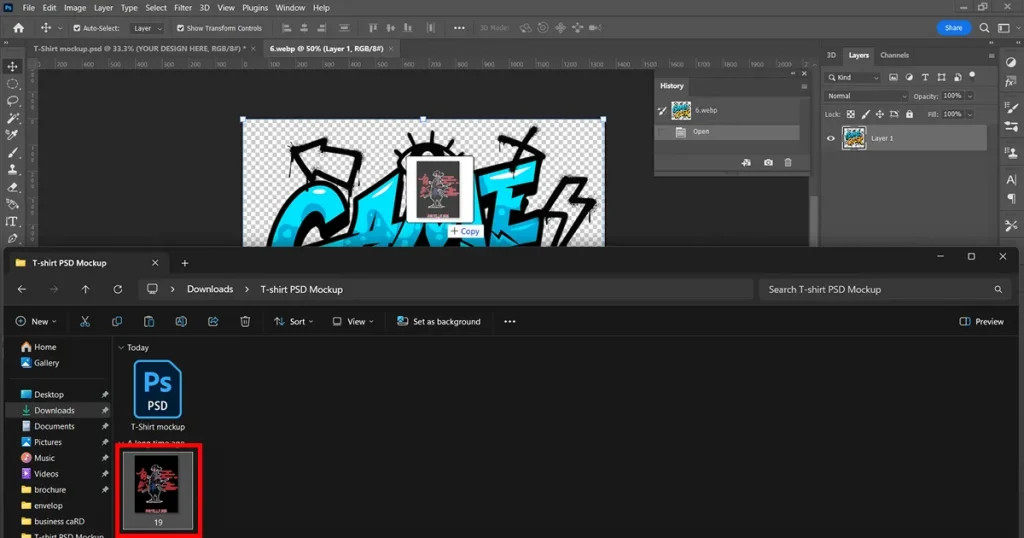Hide Layer 1 using its eye icon
The height and width of the screenshot is (538, 1024).
(x=831, y=138)
